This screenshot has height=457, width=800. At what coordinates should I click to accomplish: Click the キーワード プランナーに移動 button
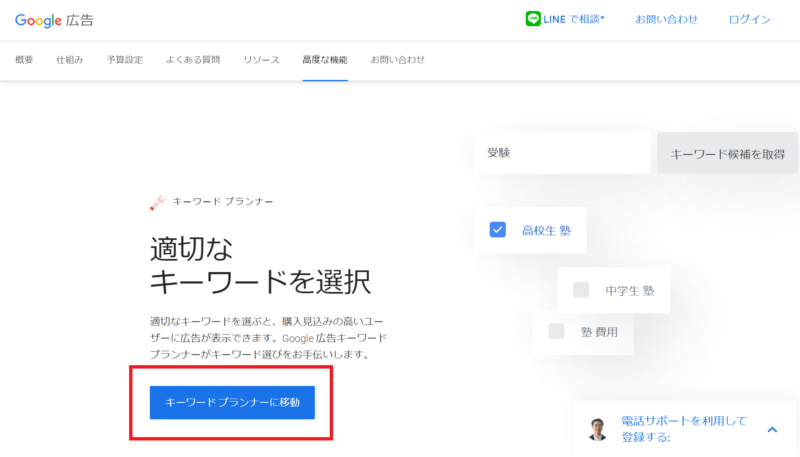[x=232, y=402]
